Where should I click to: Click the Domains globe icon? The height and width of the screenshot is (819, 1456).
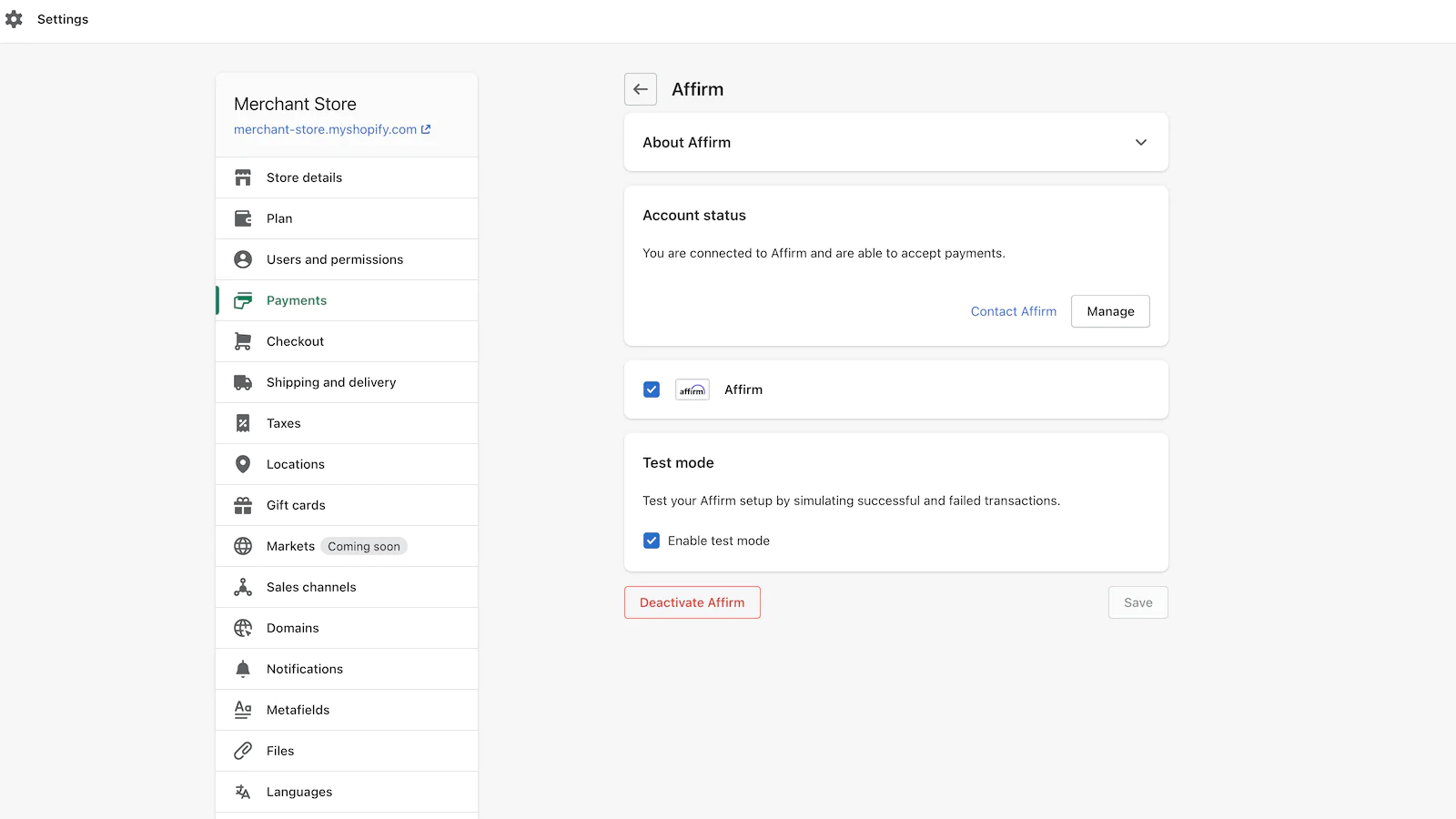(x=243, y=628)
